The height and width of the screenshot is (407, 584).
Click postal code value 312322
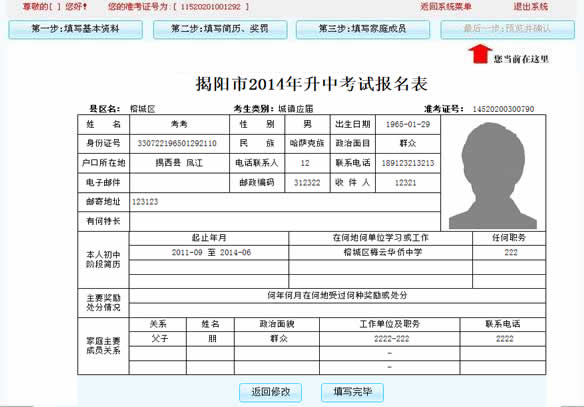coord(307,182)
